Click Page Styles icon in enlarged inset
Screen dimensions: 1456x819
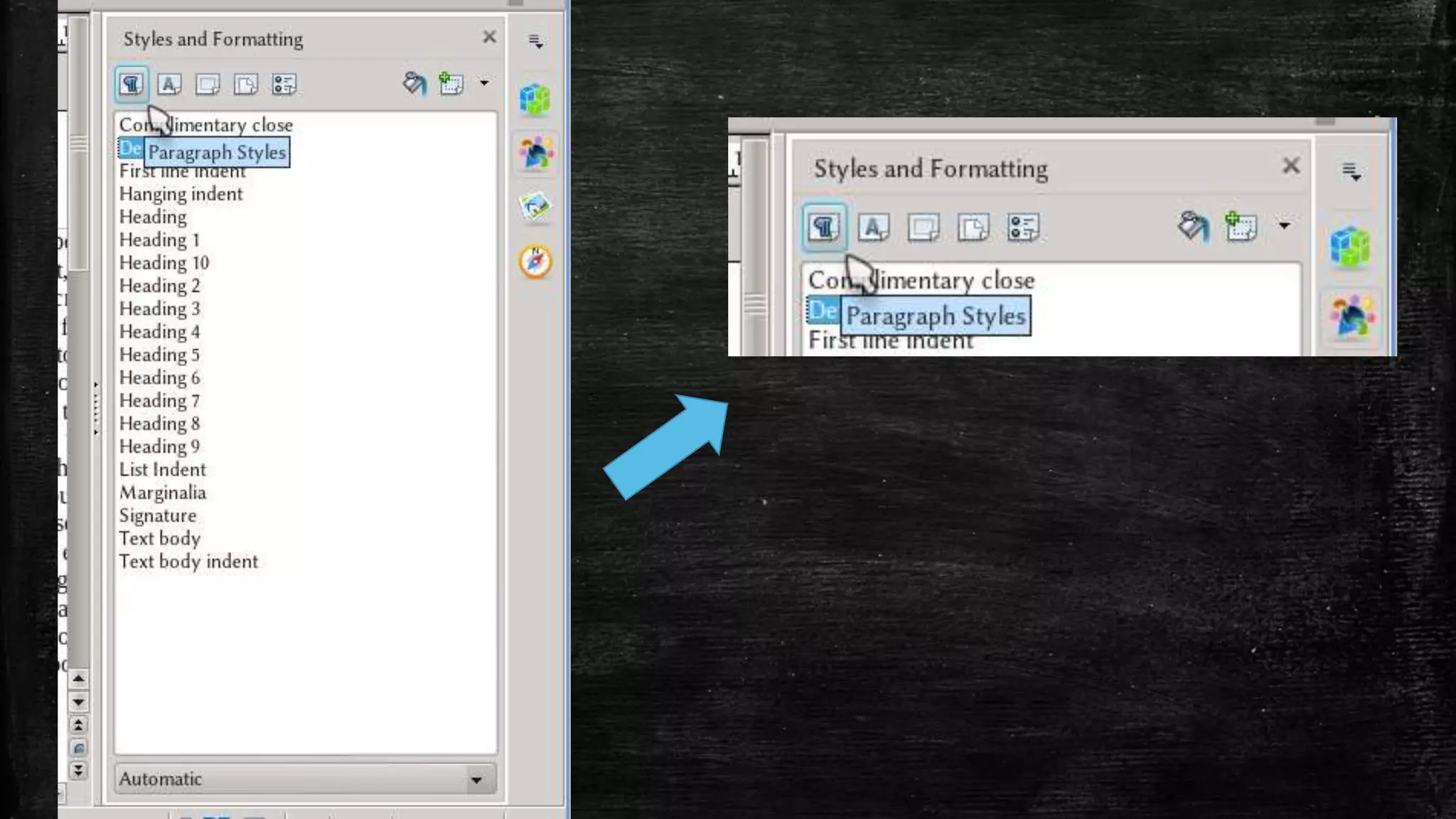click(973, 228)
